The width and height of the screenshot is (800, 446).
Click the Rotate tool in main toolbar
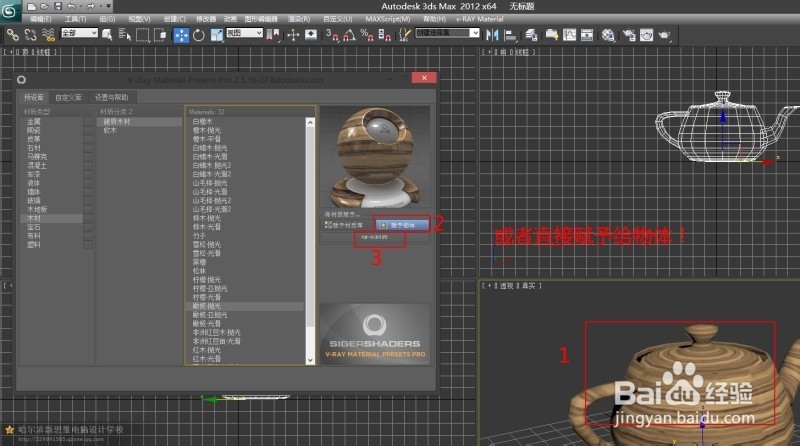pos(199,35)
